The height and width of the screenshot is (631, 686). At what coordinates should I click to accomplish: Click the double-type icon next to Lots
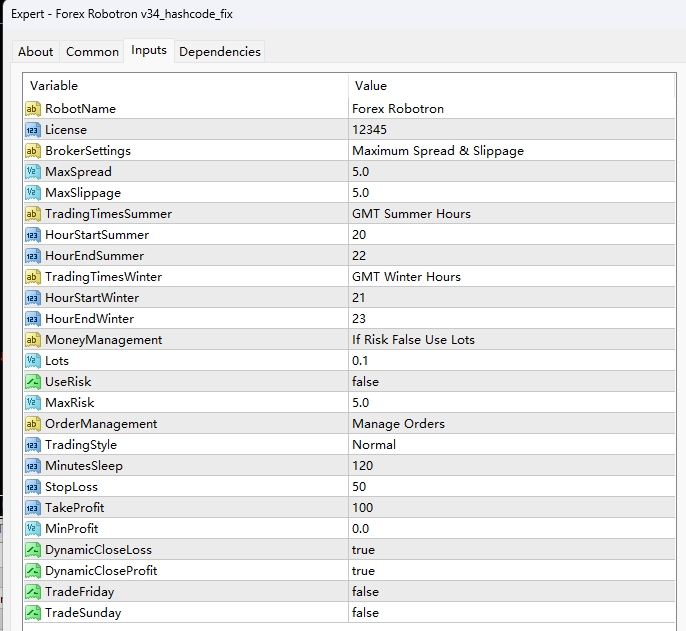pyautogui.click(x=32, y=360)
